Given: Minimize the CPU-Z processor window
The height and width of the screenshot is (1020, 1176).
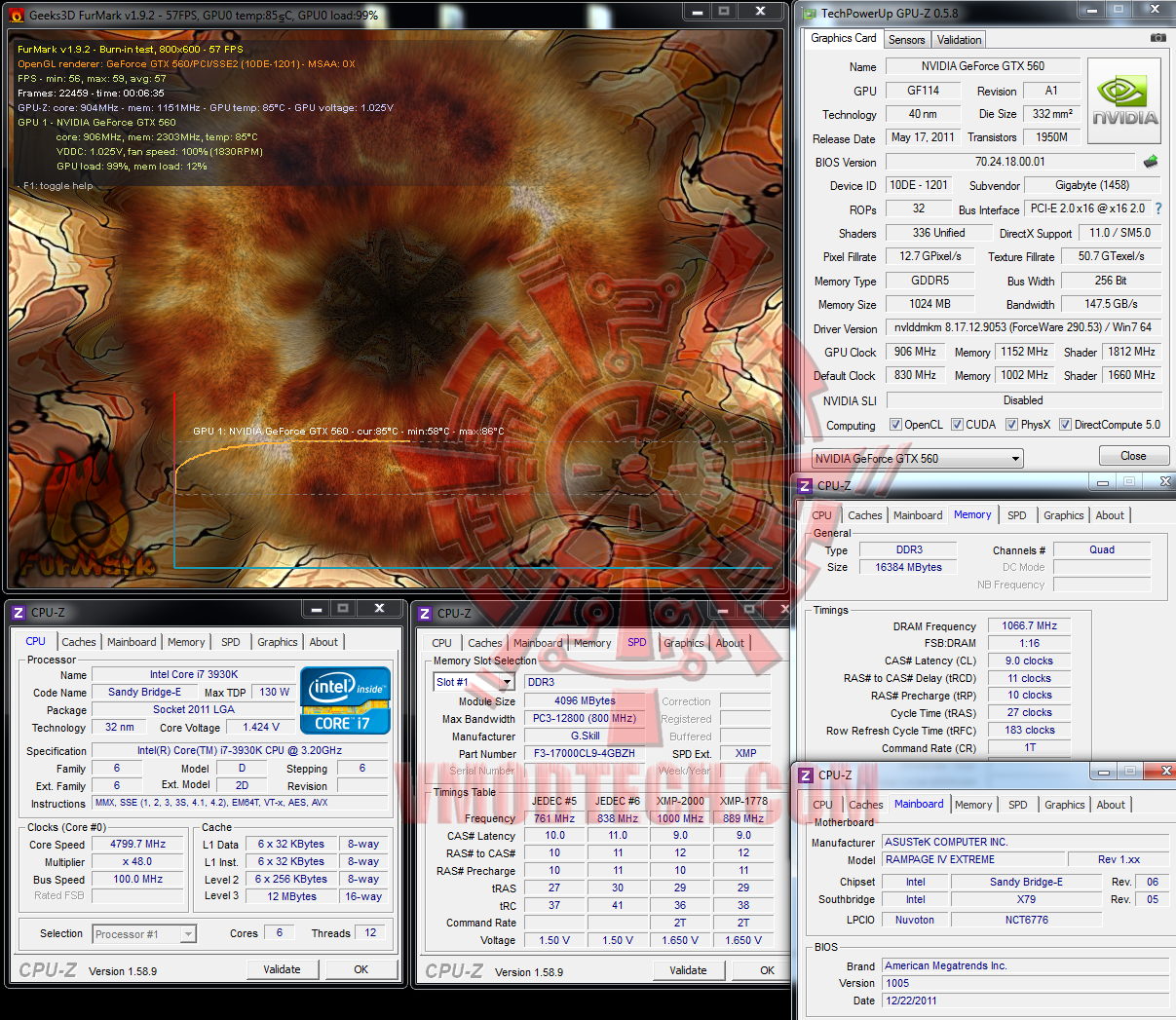Looking at the screenshot, I should (x=317, y=609).
